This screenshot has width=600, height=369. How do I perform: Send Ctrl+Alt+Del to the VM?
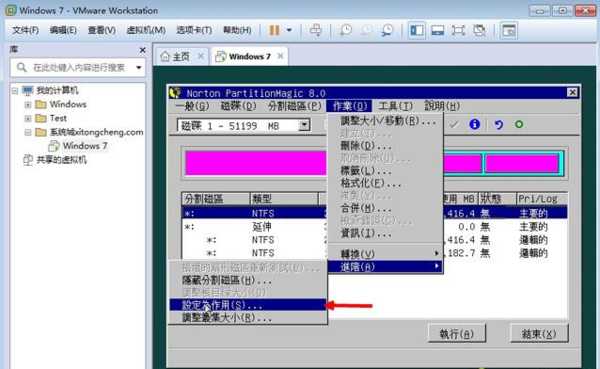[316, 30]
